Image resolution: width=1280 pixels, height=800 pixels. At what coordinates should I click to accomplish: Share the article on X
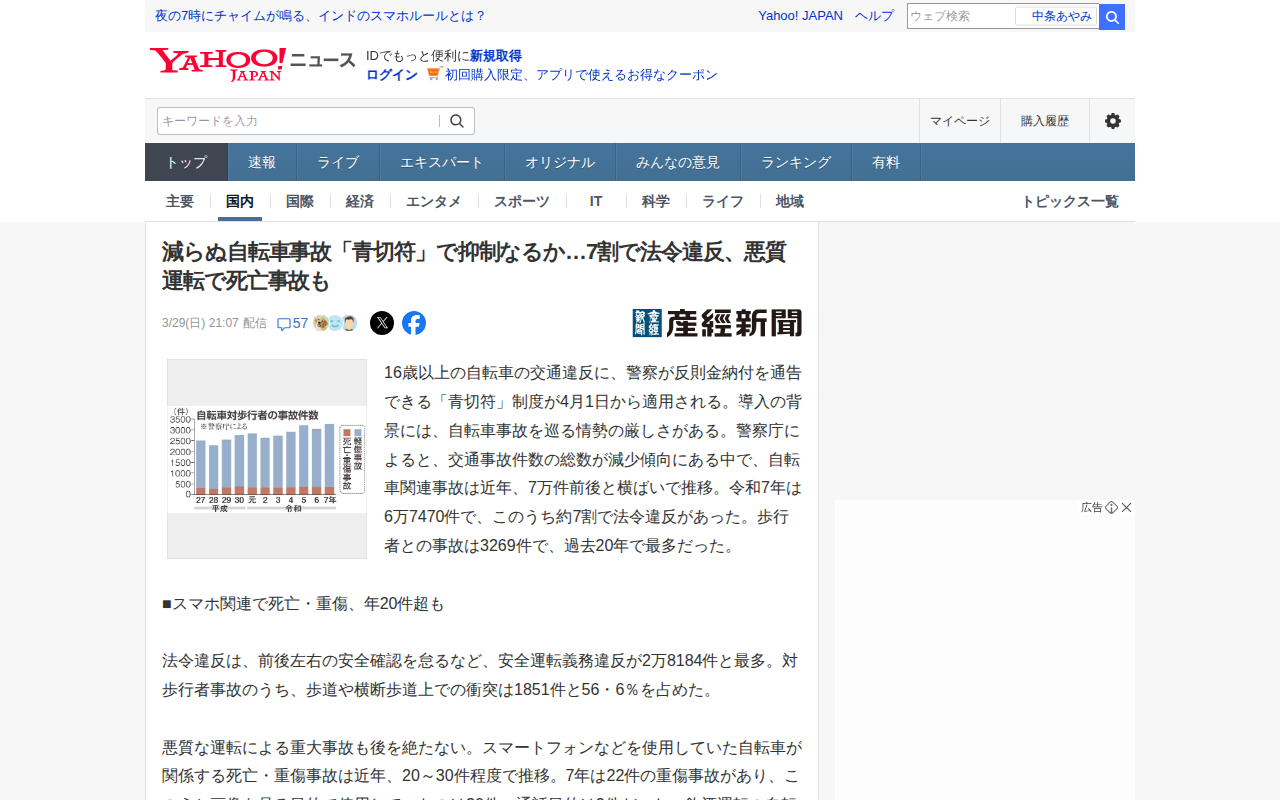pos(382,323)
